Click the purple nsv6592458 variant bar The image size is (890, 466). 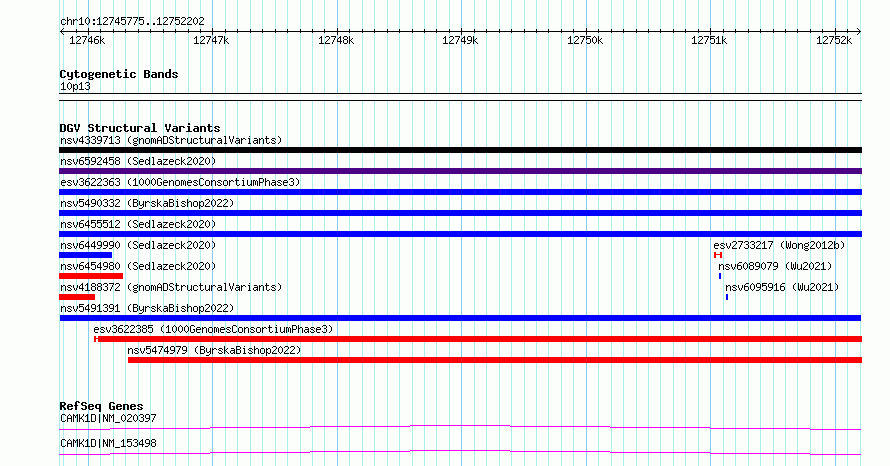[460, 171]
